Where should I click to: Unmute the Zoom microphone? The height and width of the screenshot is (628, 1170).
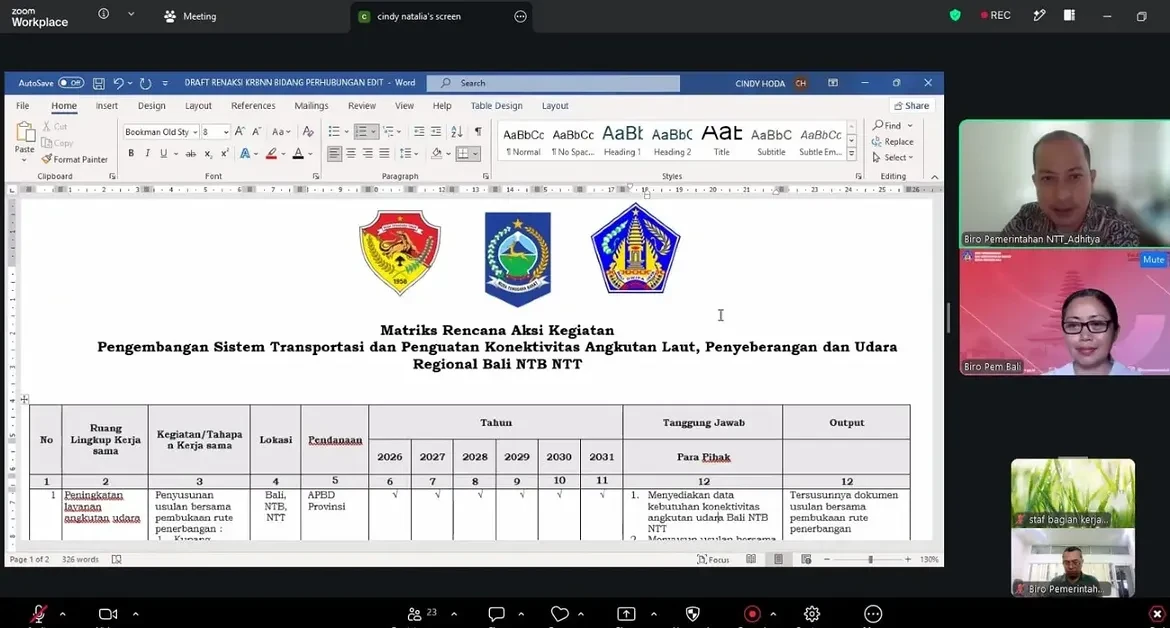coord(38,614)
